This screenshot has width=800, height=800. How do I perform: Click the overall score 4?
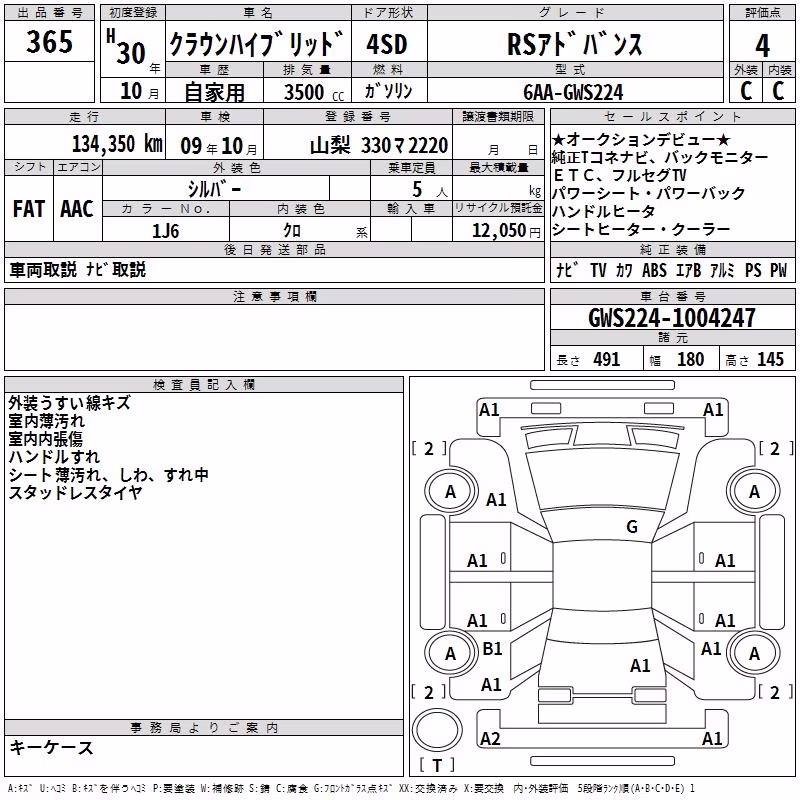click(762, 46)
